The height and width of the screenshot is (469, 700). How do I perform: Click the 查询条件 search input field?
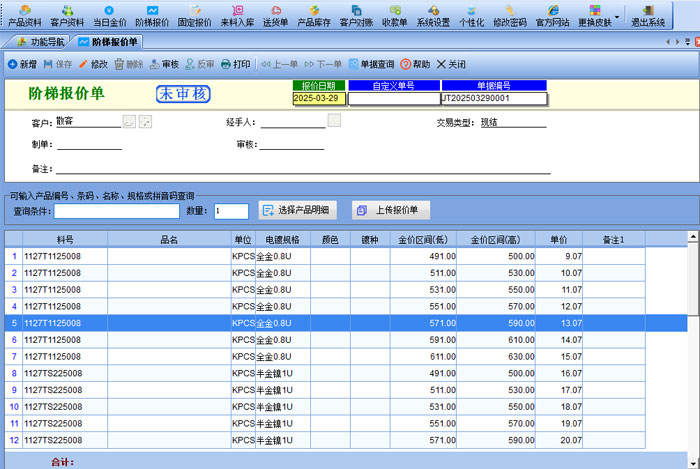coord(117,211)
